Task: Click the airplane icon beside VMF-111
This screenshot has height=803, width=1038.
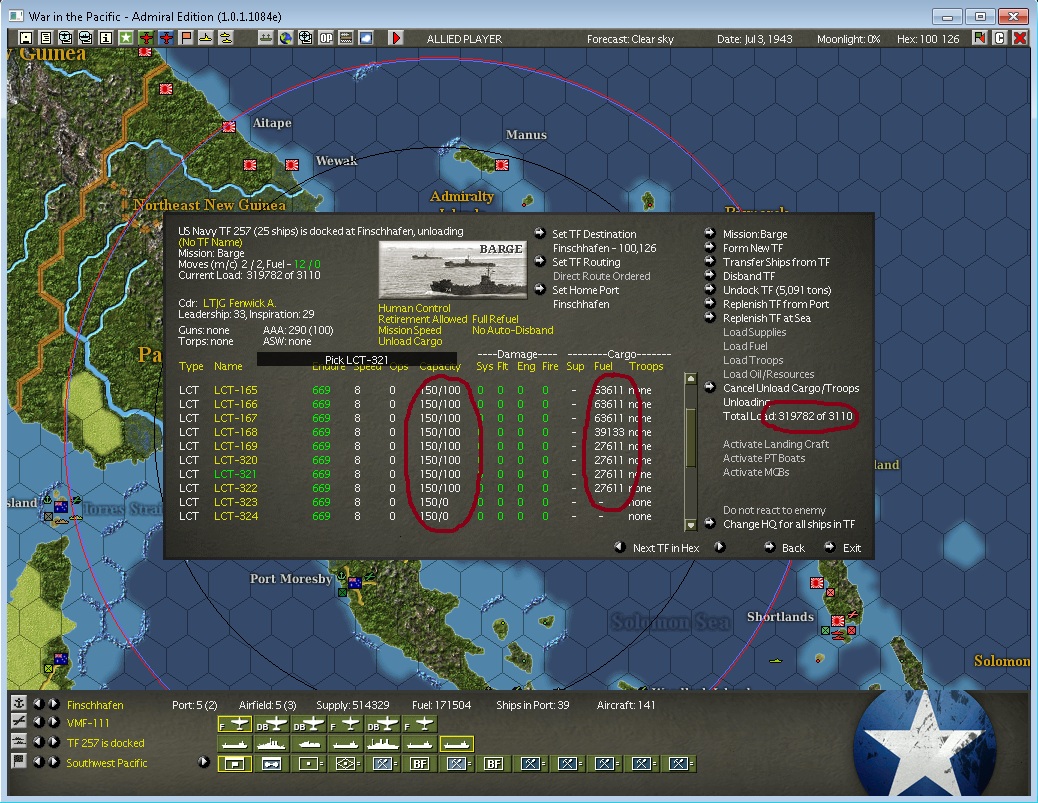Action: coord(19,722)
